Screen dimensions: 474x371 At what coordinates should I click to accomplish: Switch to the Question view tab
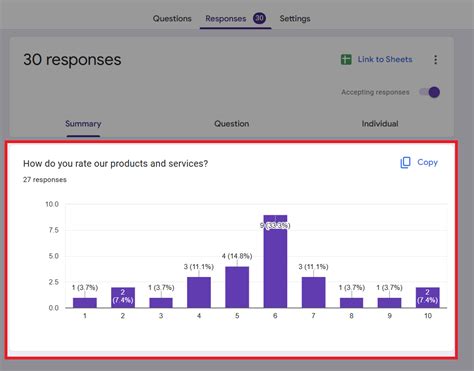[x=231, y=124]
